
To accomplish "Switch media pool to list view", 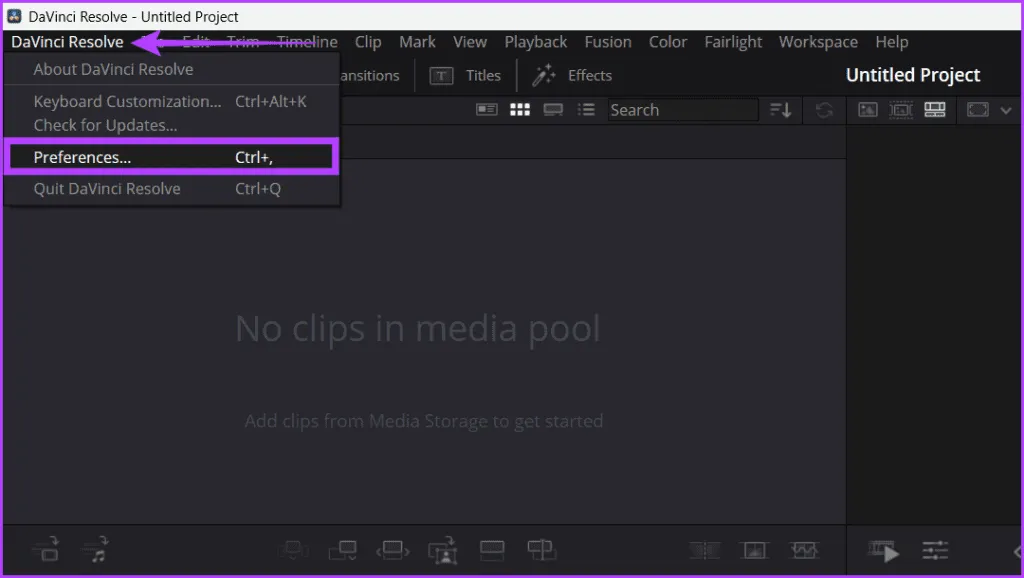I will [587, 110].
